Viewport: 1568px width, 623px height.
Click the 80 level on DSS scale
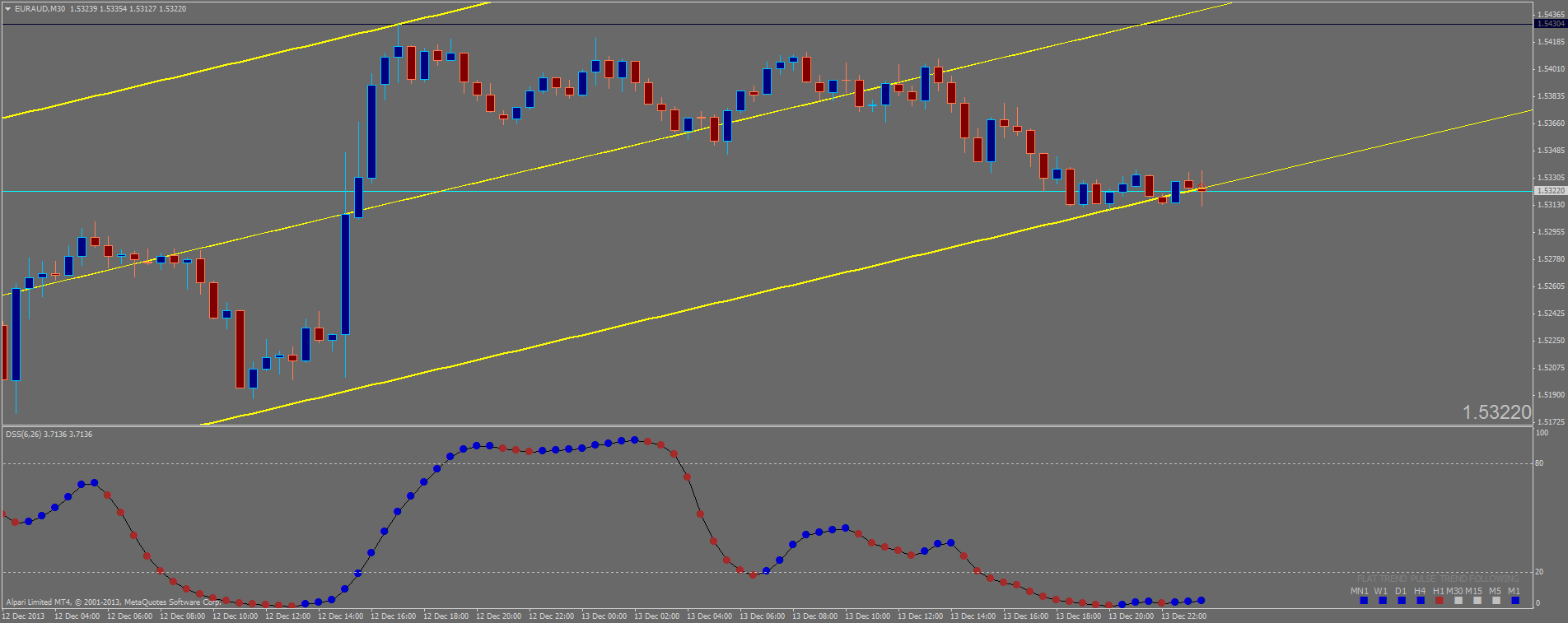pos(1539,463)
